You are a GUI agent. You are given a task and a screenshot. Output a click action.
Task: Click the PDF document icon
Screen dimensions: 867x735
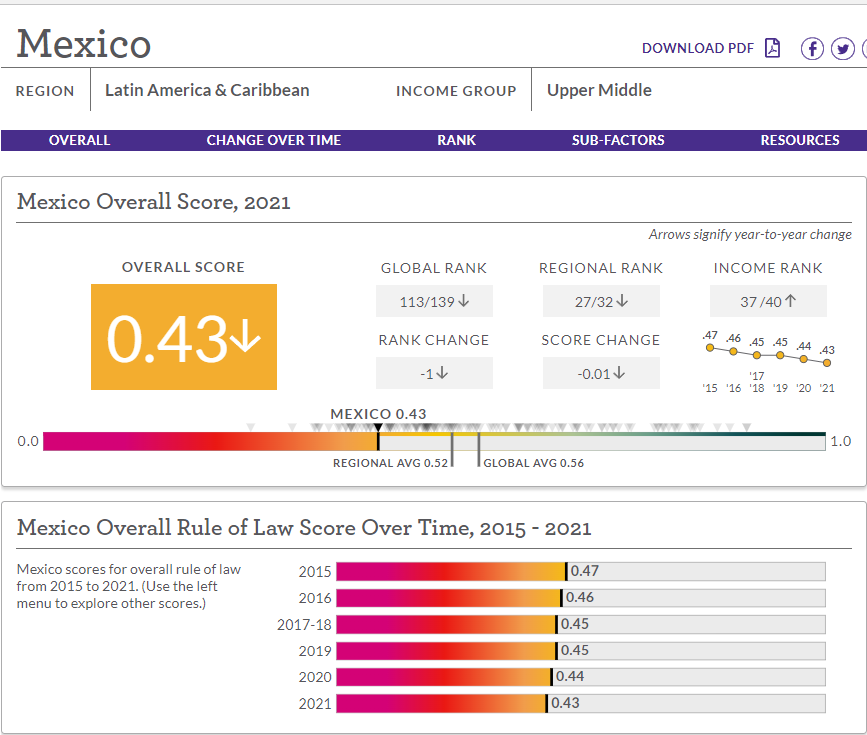(x=772, y=48)
